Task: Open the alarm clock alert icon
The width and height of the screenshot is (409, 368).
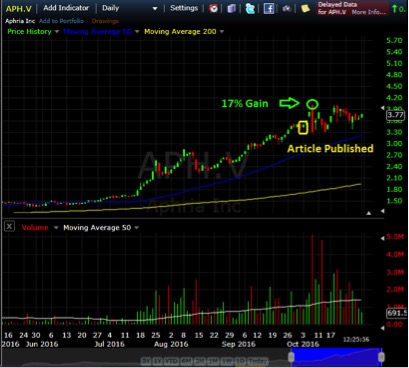Action: (214, 8)
